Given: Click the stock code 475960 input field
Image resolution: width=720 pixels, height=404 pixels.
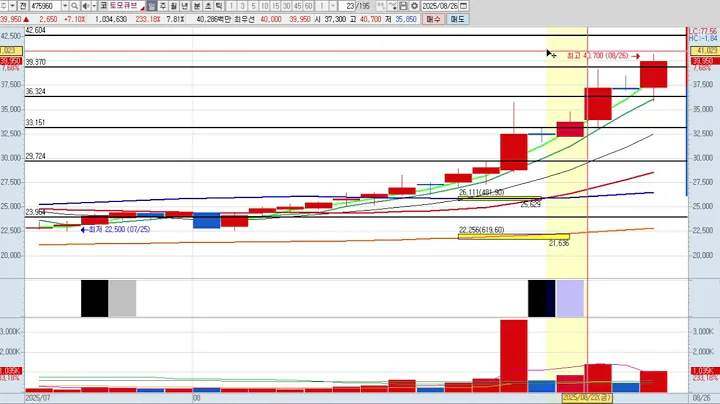Looking at the screenshot, I should point(45,6).
